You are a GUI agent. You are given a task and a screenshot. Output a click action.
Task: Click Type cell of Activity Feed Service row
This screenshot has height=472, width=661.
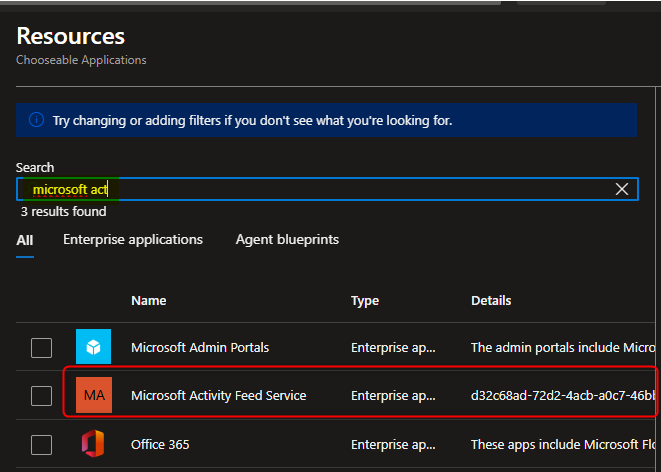click(393, 395)
